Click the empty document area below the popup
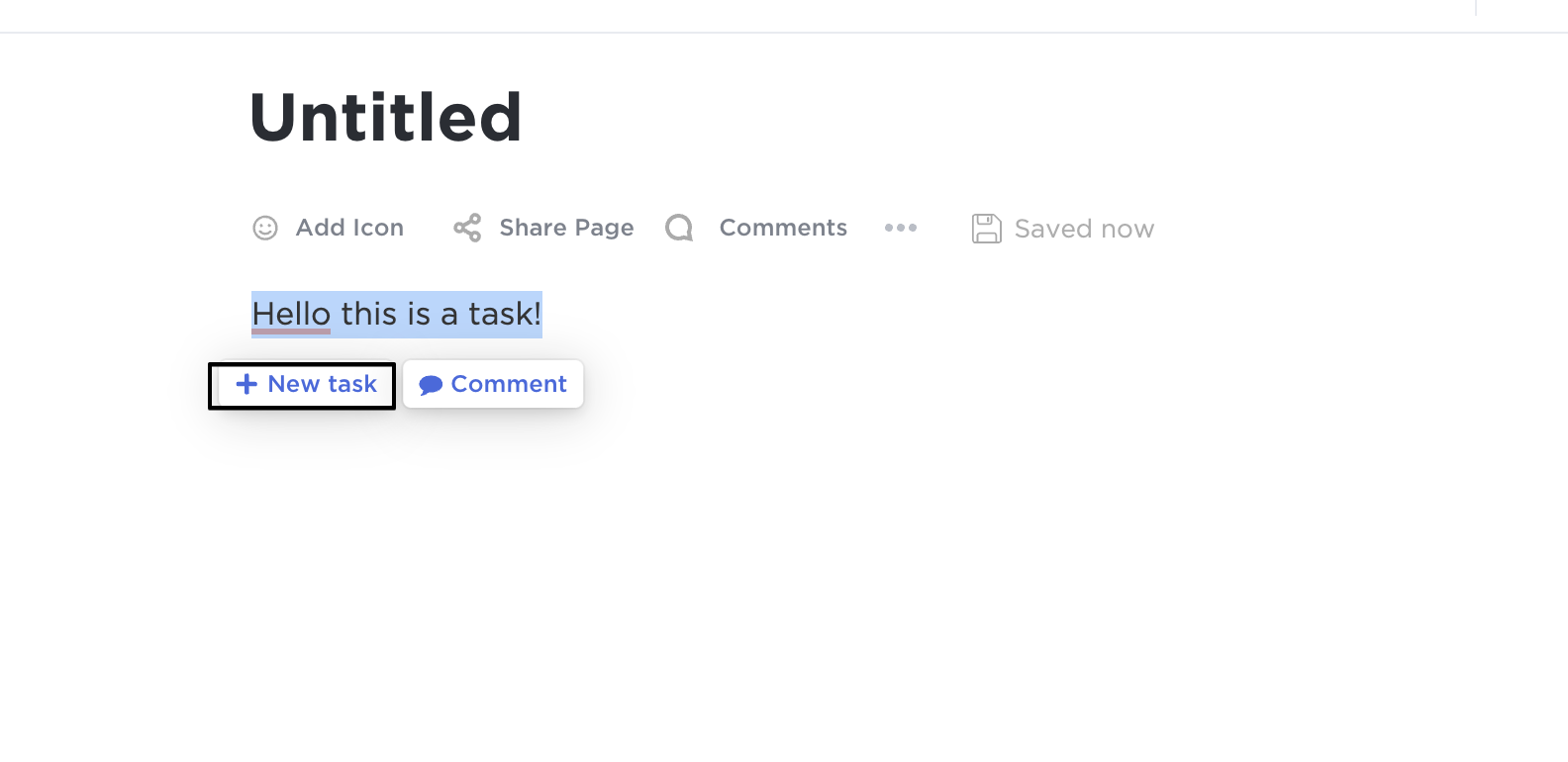Screen dimensions: 1568x762 782,584
